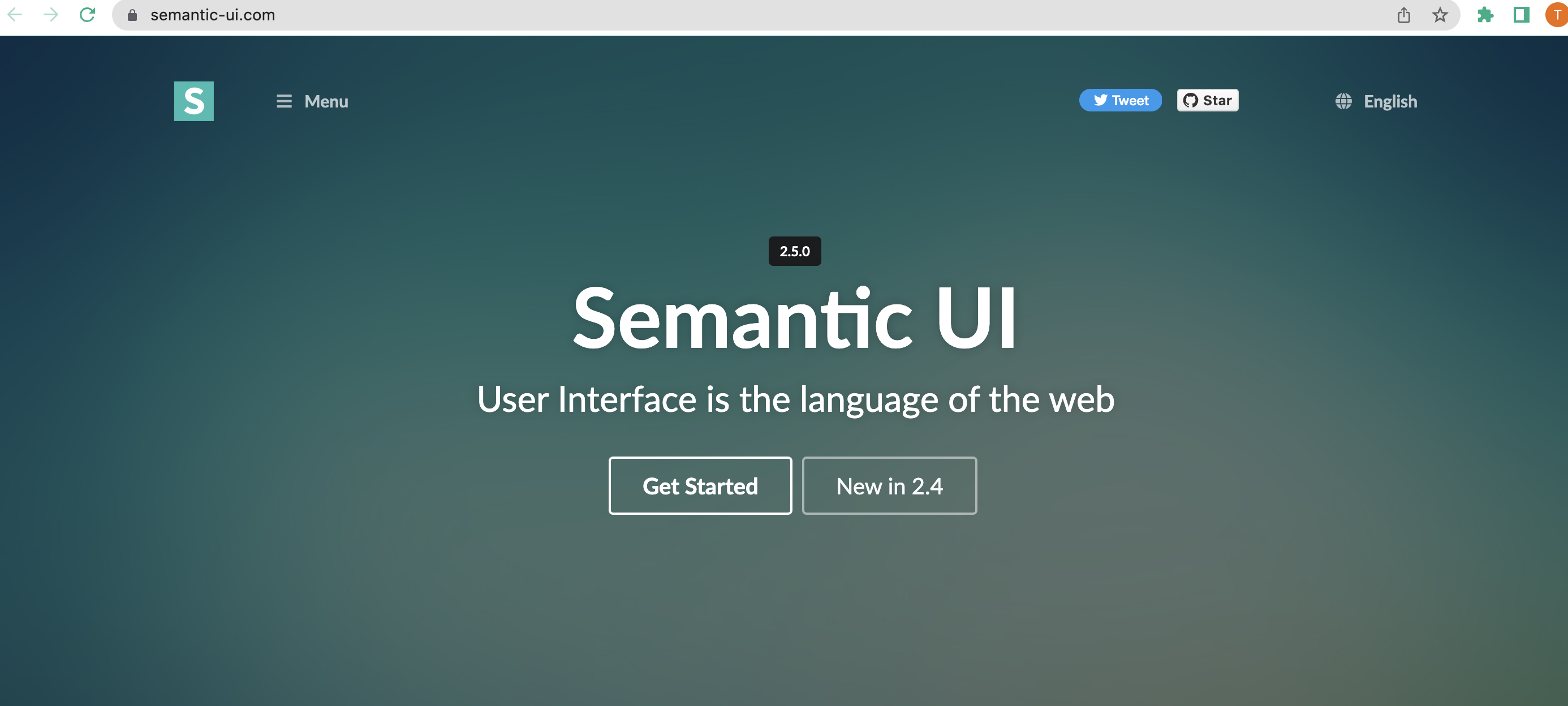1568x706 pixels.
Task: Click the 2.5.0 version label
Action: (x=794, y=251)
